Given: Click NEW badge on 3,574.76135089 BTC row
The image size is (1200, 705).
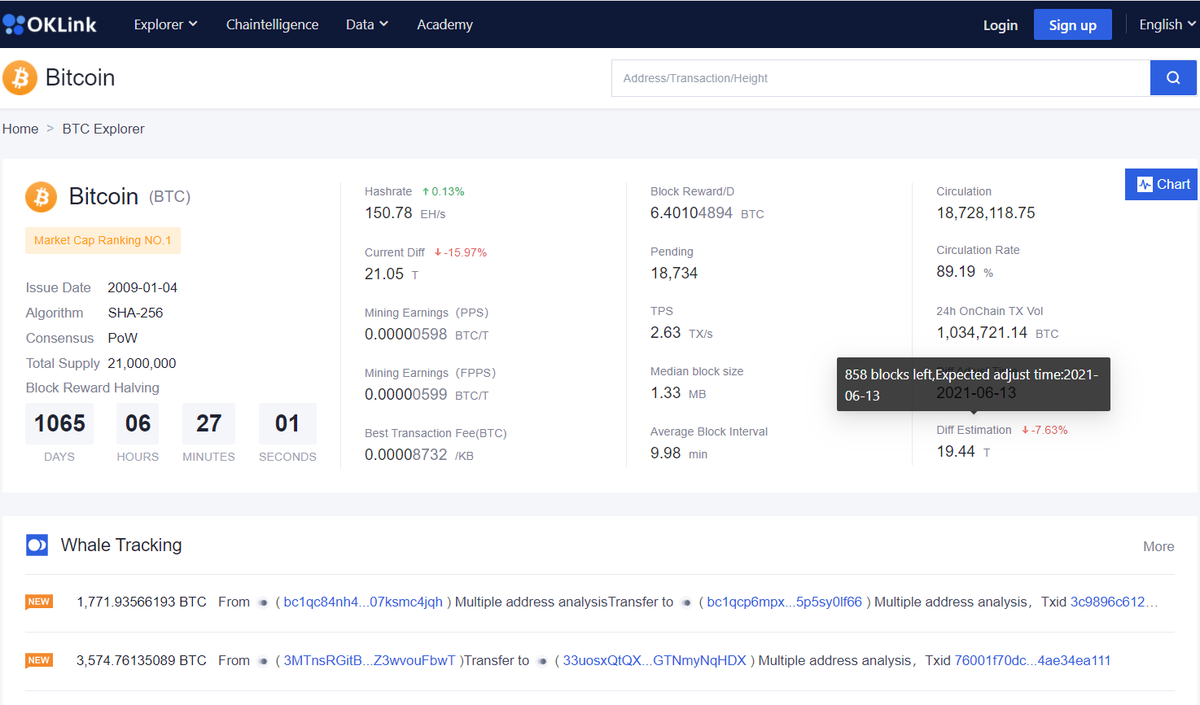Looking at the screenshot, I should pos(39,660).
